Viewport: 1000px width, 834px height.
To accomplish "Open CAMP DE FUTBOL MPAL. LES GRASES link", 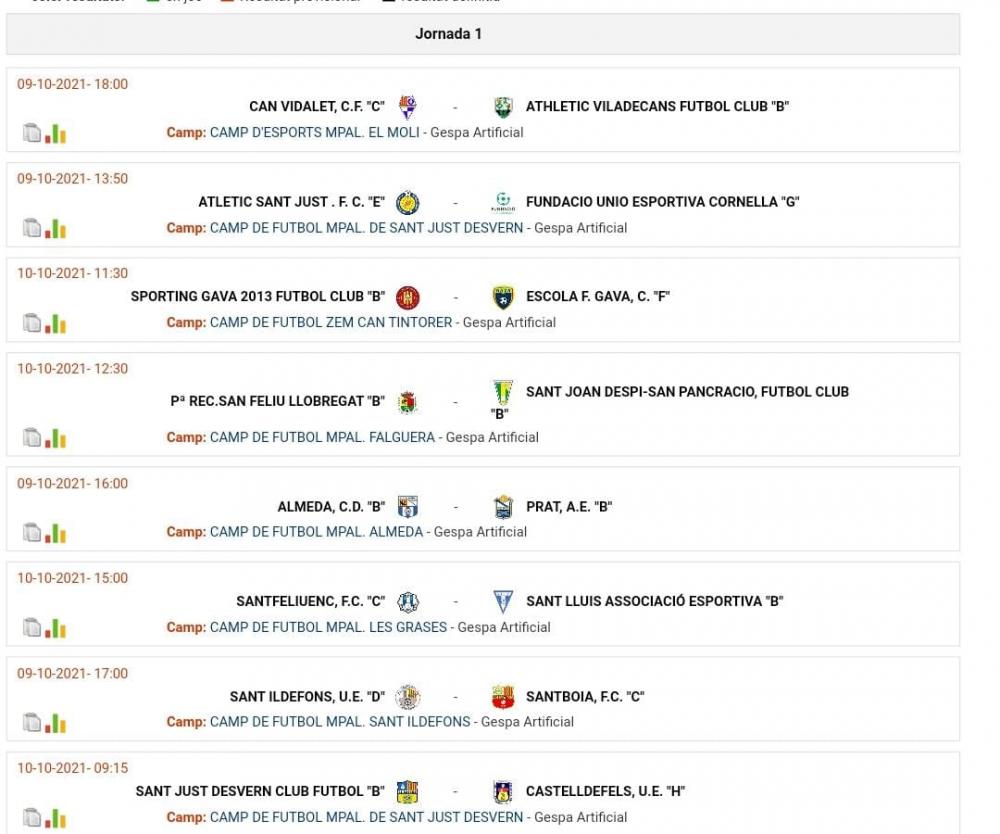I will (x=328, y=627).
